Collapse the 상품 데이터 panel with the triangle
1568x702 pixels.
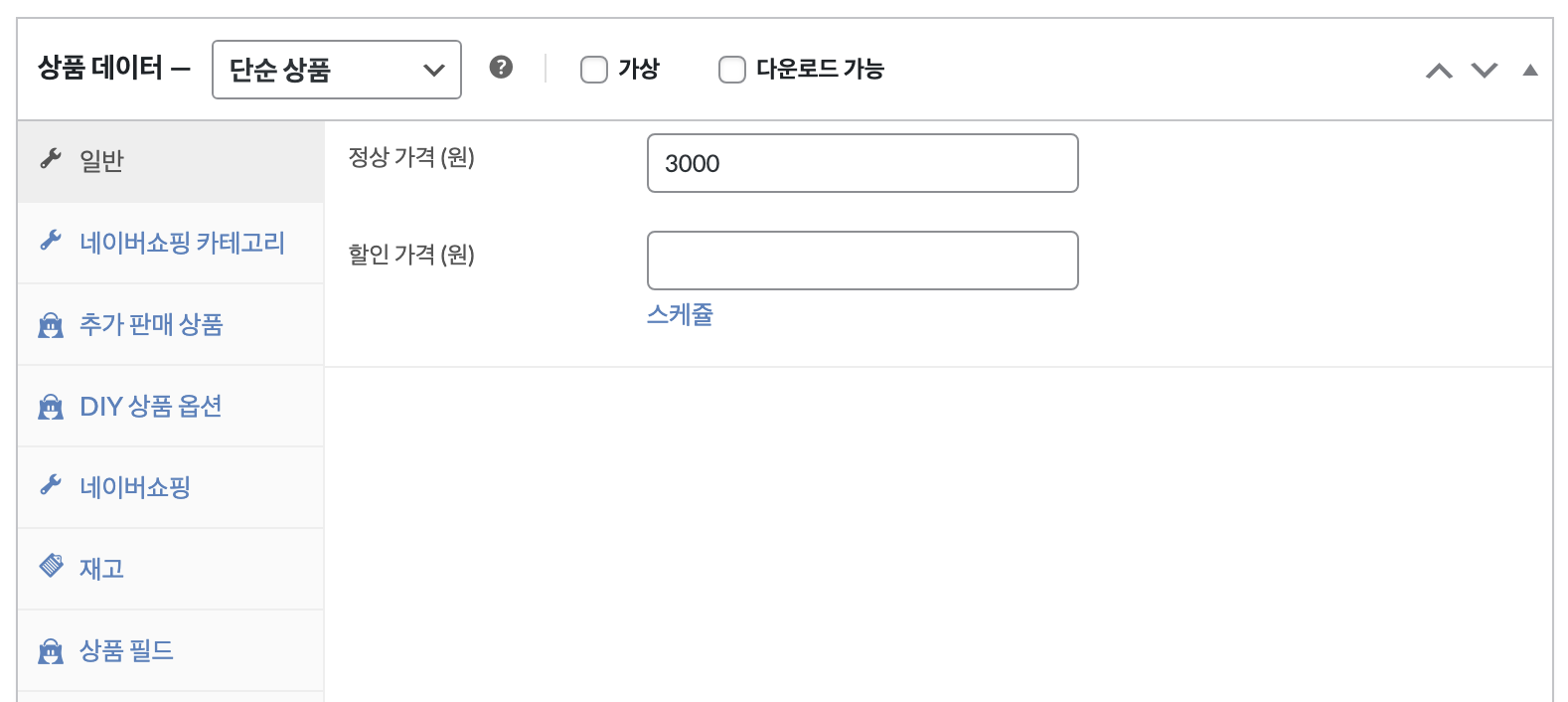[1530, 71]
